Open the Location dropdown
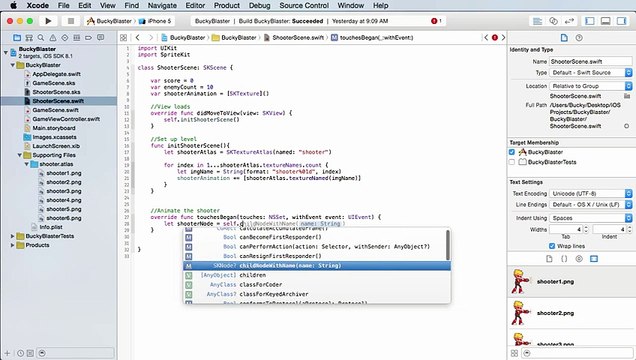 tap(591, 86)
